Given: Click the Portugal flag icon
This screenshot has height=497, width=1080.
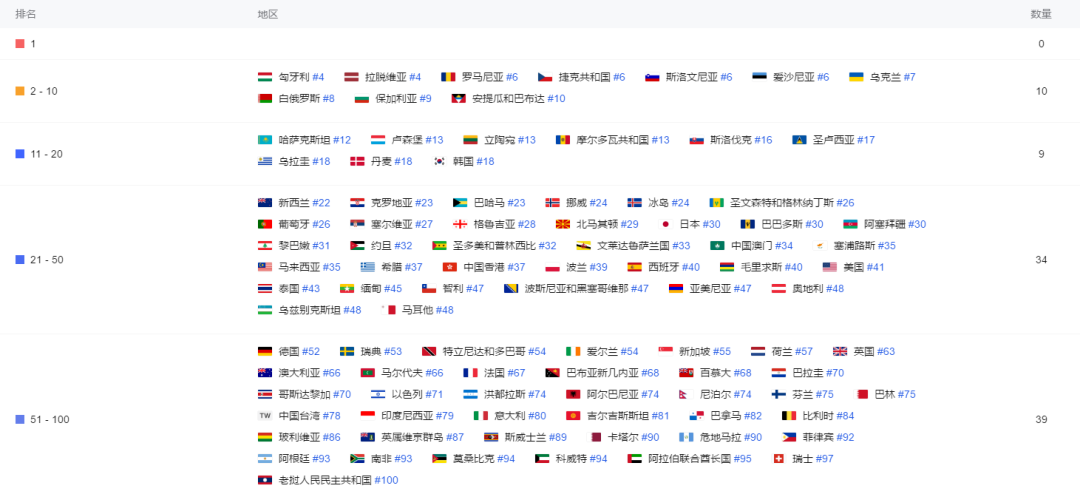Looking at the screenshot, I should [x=264, y=224].
